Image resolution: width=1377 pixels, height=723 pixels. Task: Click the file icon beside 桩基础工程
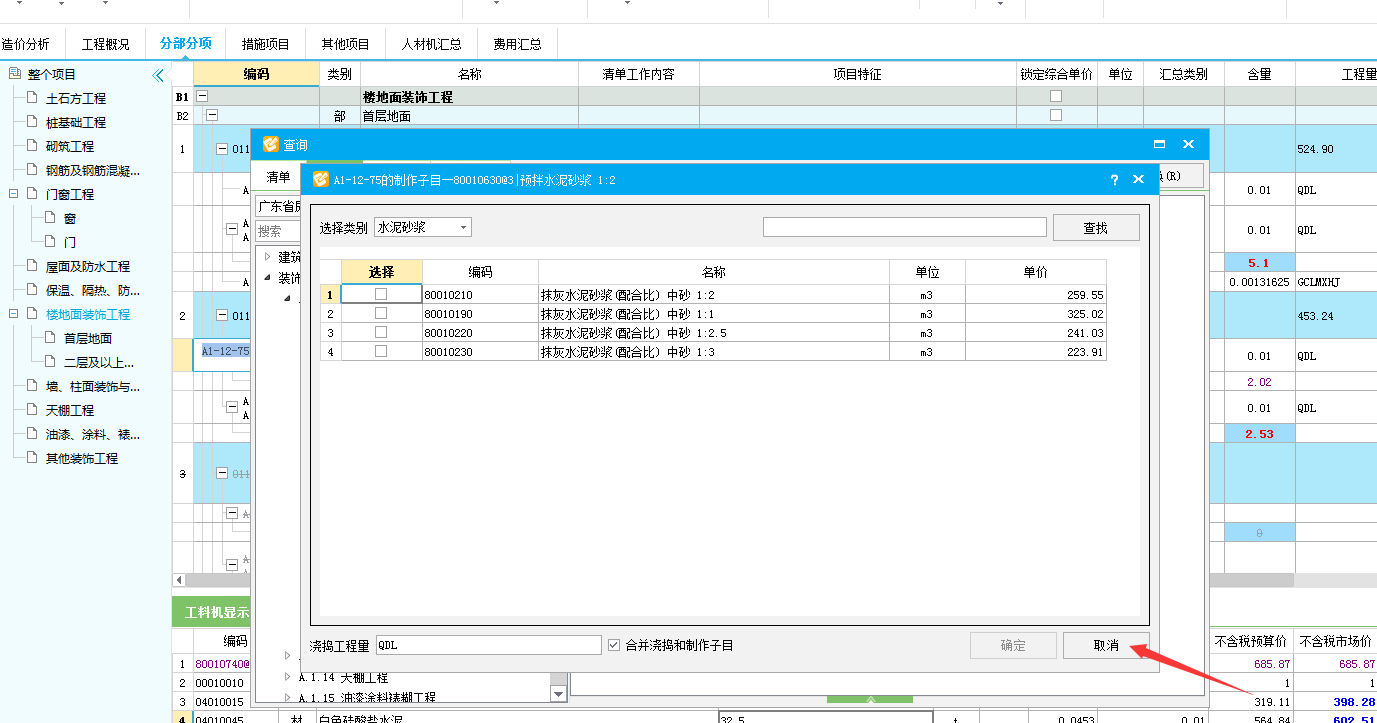(32, 122)
